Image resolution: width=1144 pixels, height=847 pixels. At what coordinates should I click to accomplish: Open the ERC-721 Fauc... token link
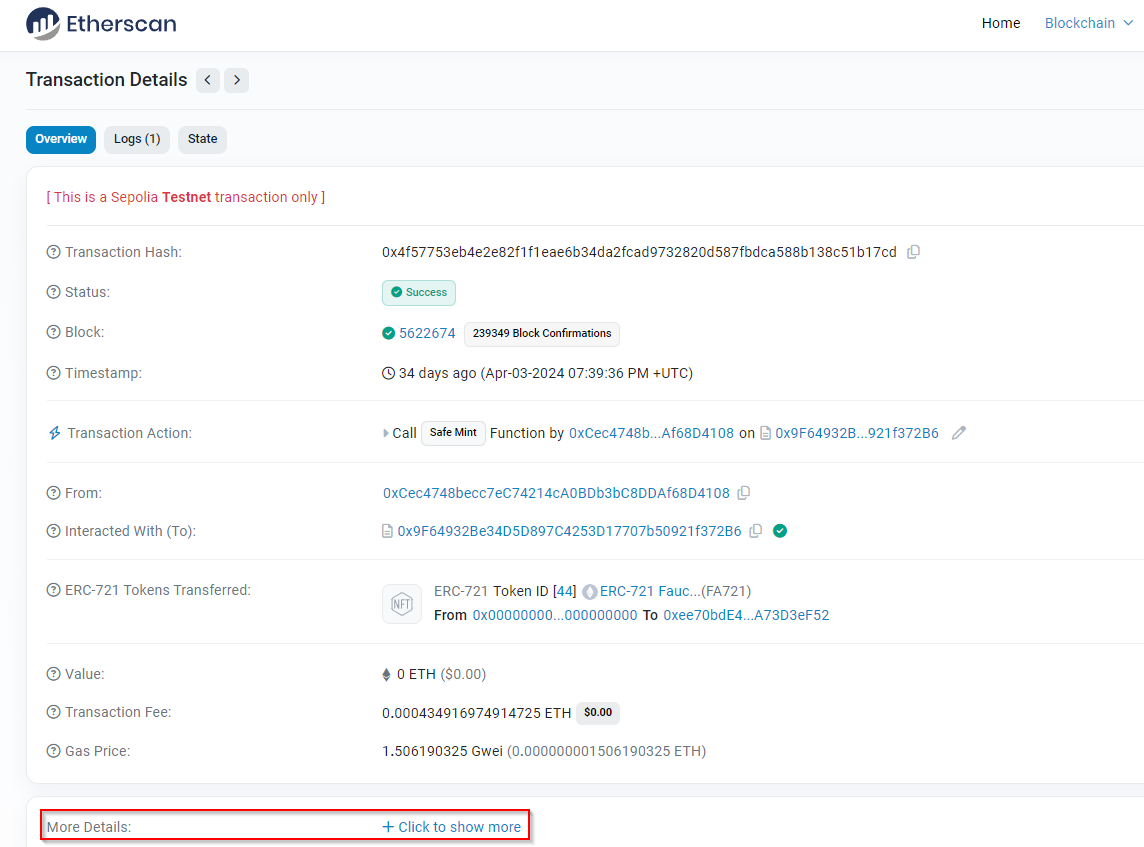coord(648,591)
